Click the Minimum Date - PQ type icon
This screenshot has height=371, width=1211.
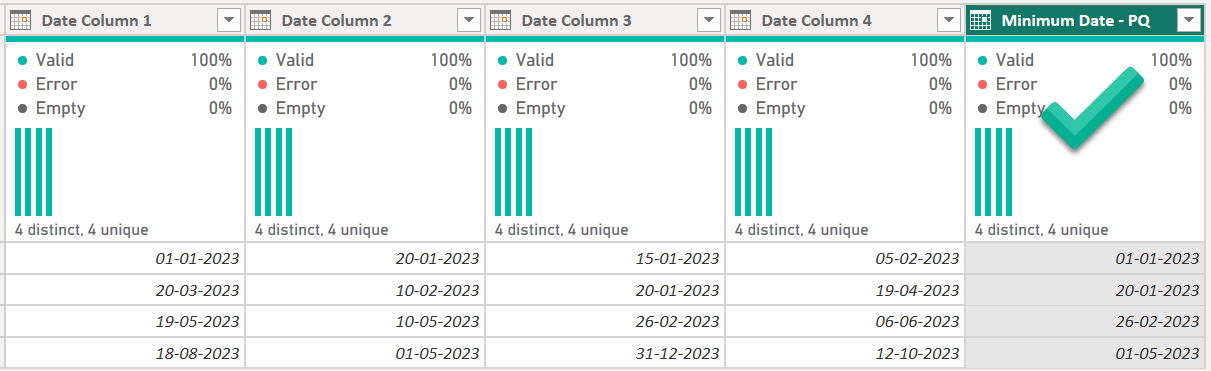[981, 20]
